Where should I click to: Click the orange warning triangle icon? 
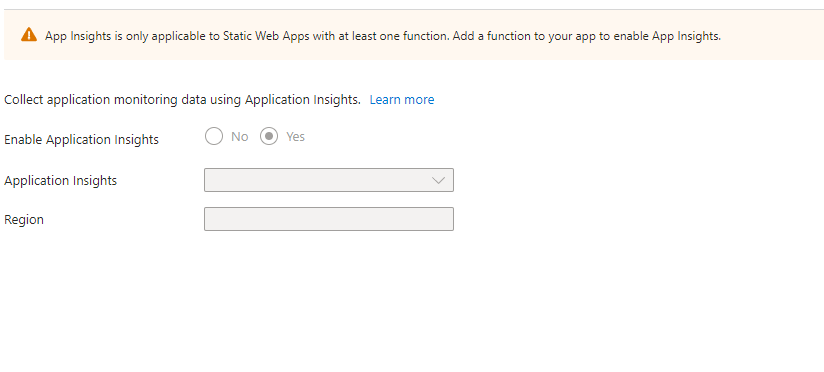click(29, 35)
